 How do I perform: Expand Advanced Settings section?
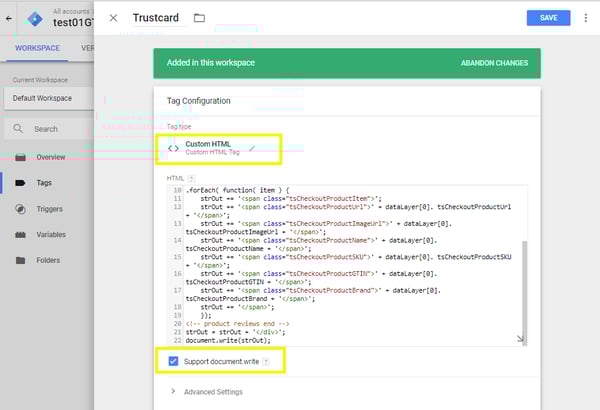(x=207, y=392)
